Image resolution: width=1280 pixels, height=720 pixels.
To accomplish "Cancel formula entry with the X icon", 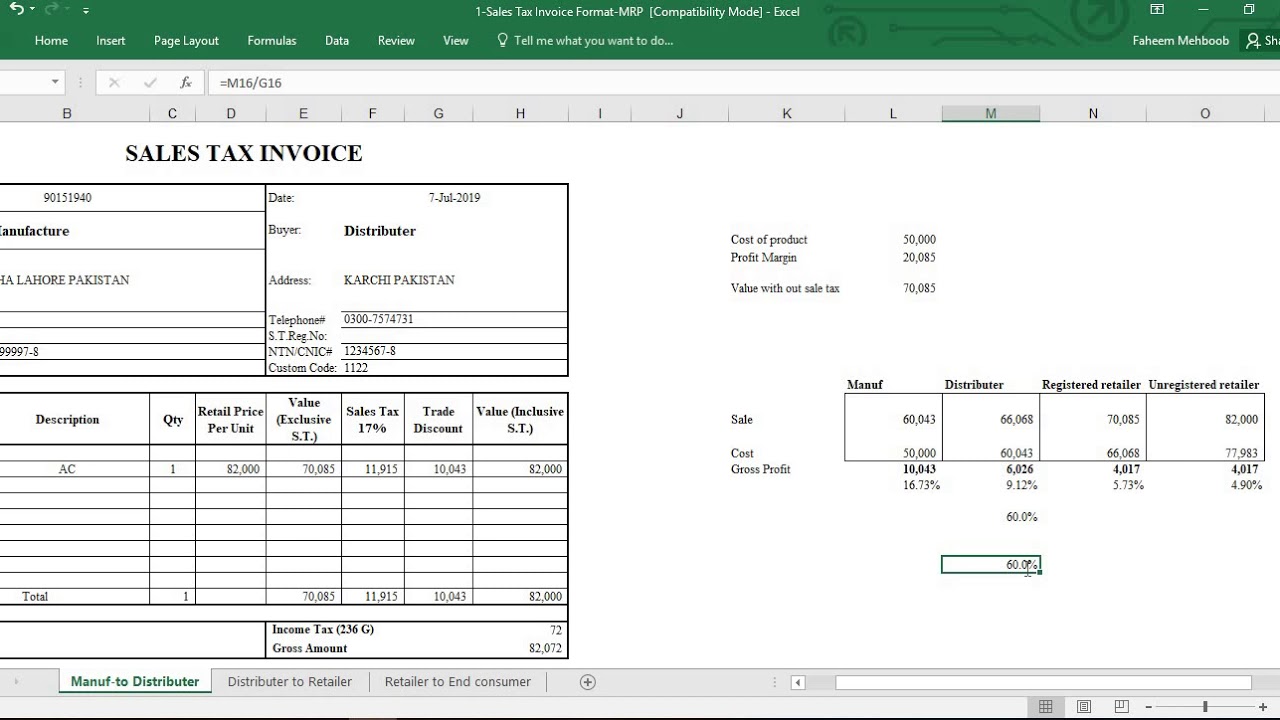I will click(x=115, y=82).
